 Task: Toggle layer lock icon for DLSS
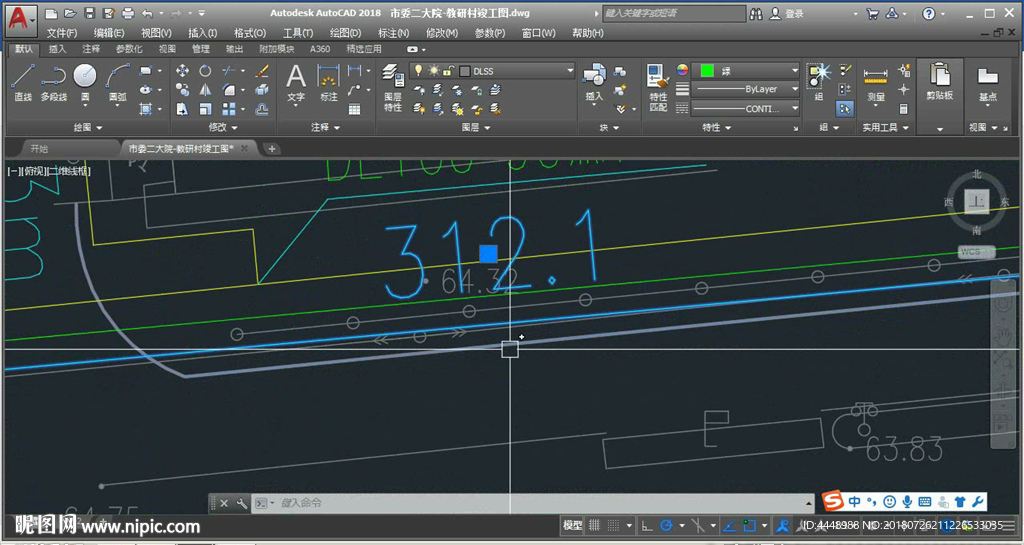click(x=448, y=70)
